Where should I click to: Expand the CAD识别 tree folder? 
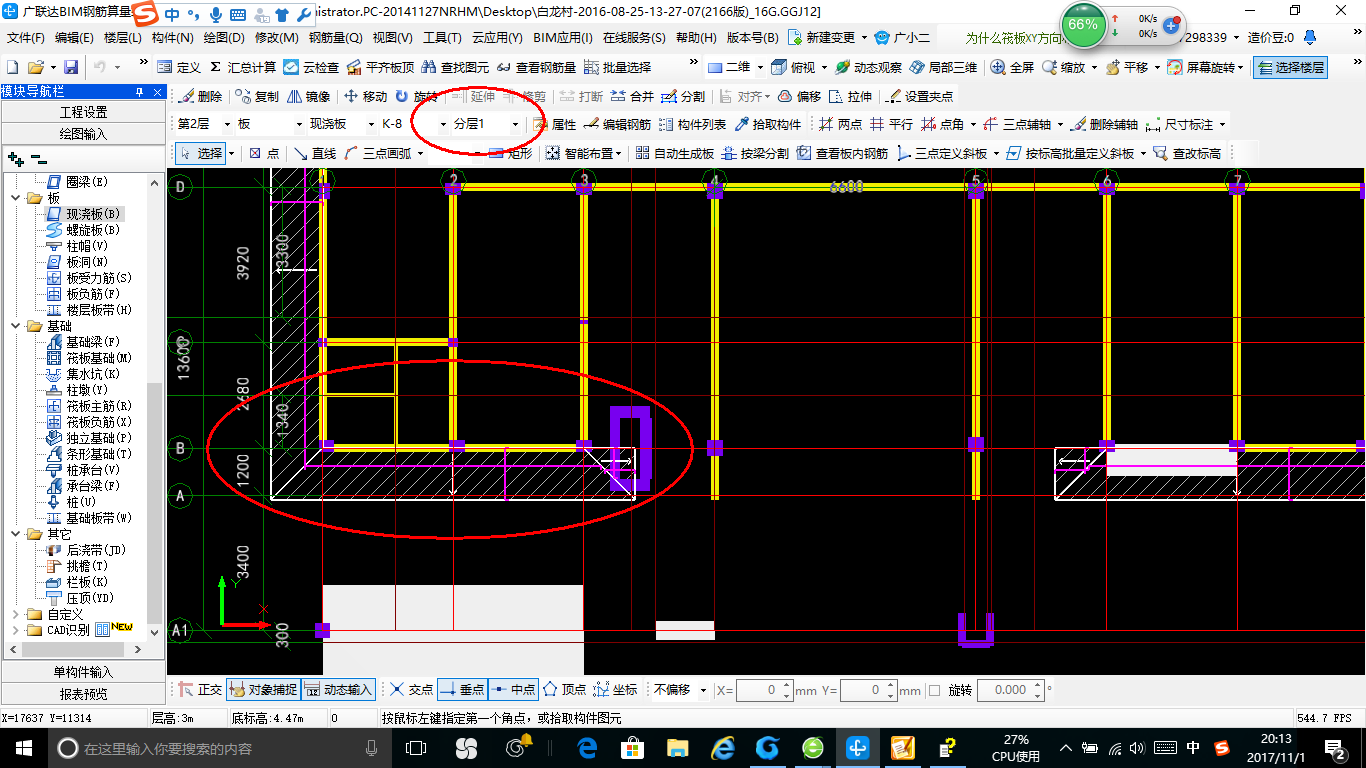(x=16, y=630)
